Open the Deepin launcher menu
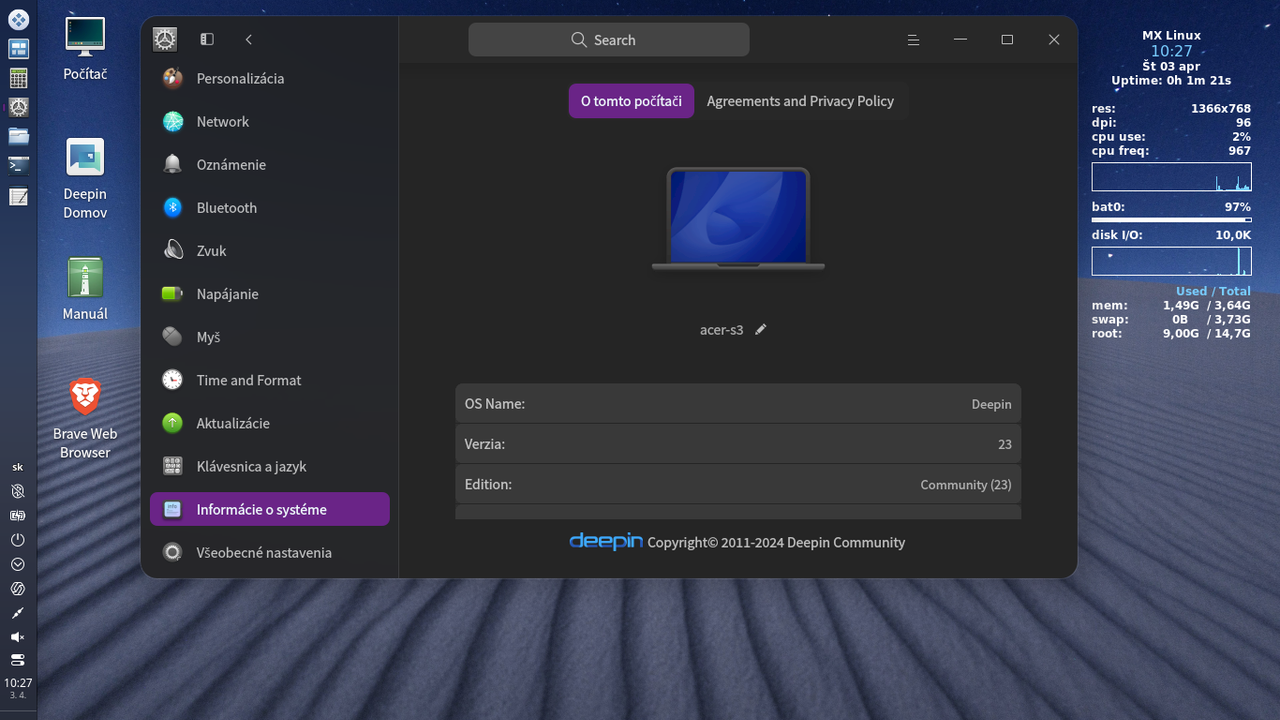The width and height of the screenshot is (1280, 720). coord(18,19)
